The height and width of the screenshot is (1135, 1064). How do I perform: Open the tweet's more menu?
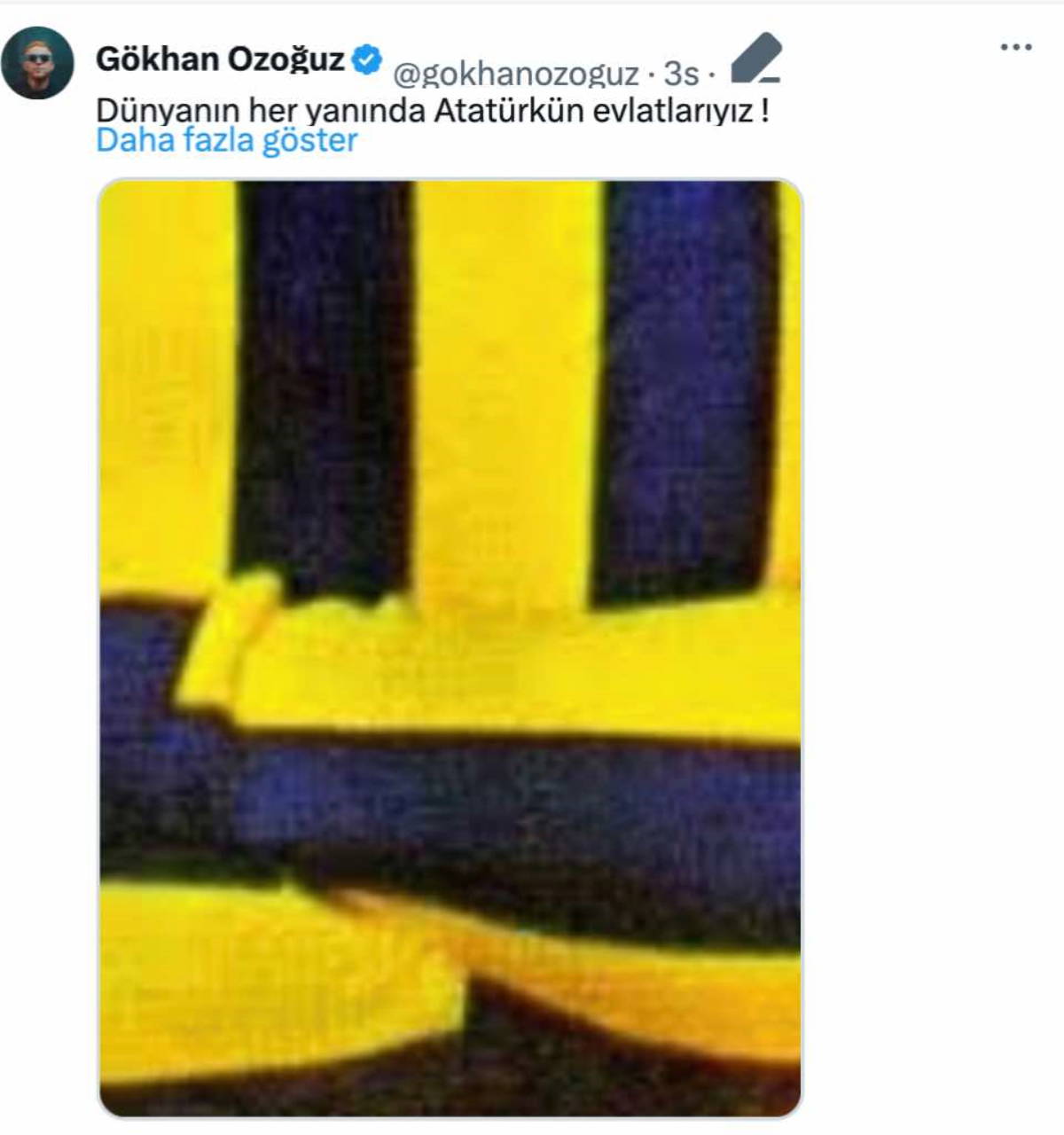point(1016,47)
